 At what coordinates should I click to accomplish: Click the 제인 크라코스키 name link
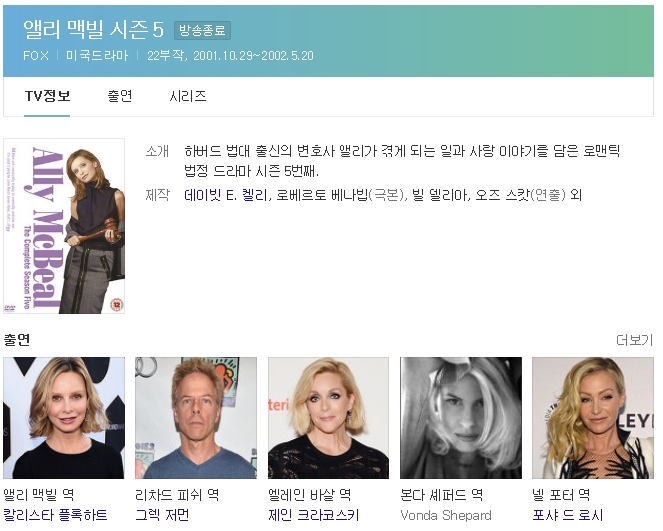coord(313,515)
